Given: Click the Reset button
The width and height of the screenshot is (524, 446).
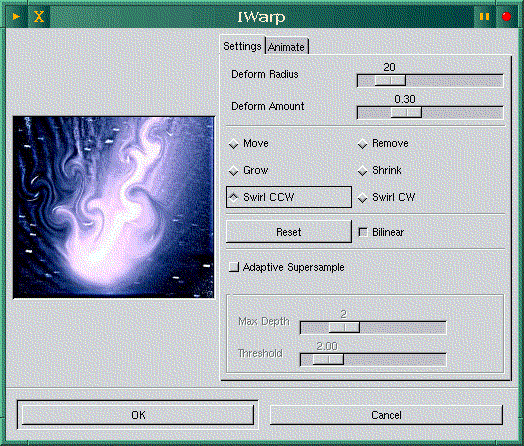Looking at the screenshot, I should pos(289,232).
